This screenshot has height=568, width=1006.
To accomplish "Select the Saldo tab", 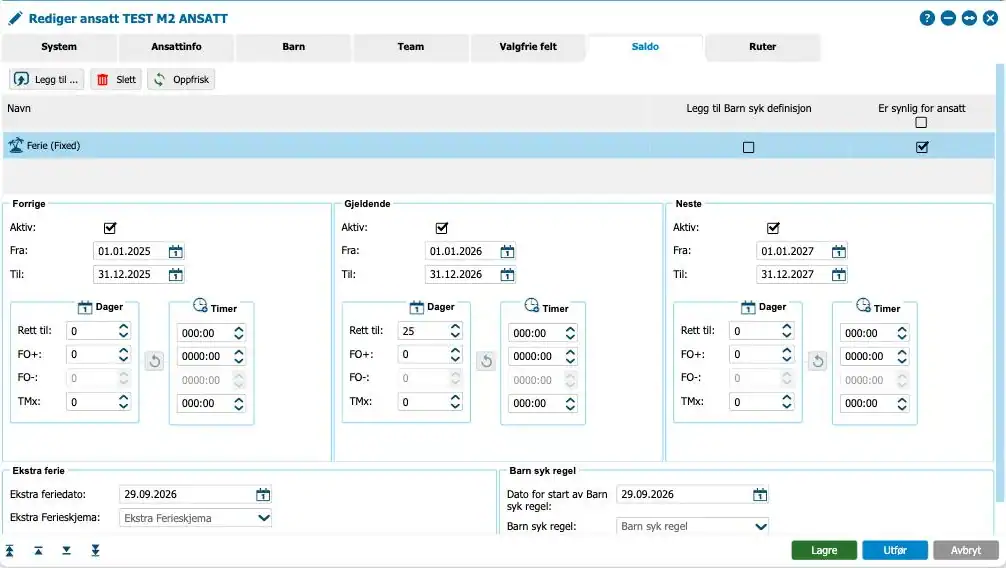I will click(645, 47).
